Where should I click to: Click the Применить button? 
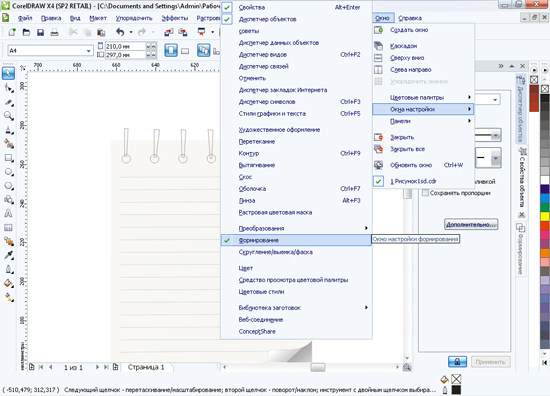tap(490, 362)
